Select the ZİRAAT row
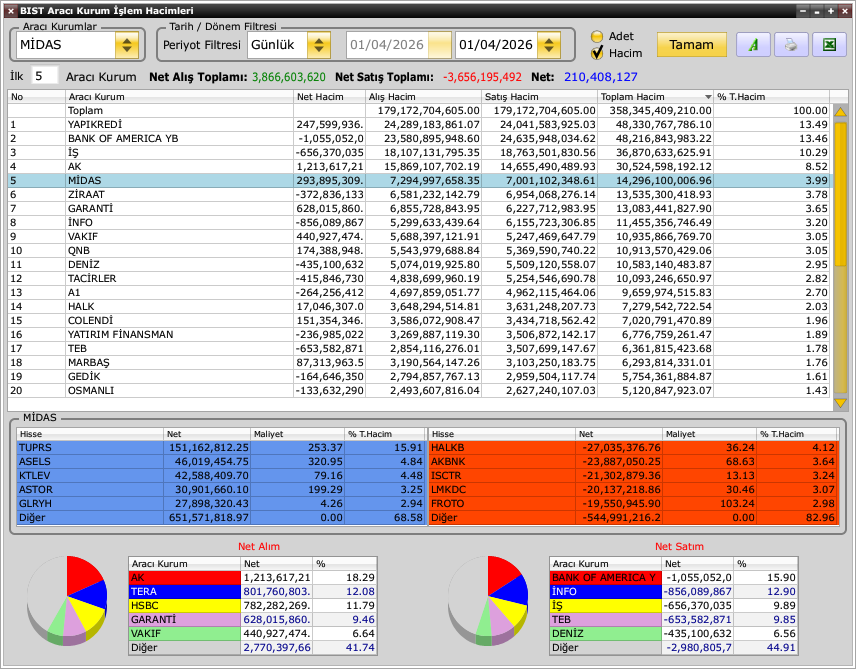856x669 pixels. click(x=419, y=194)
